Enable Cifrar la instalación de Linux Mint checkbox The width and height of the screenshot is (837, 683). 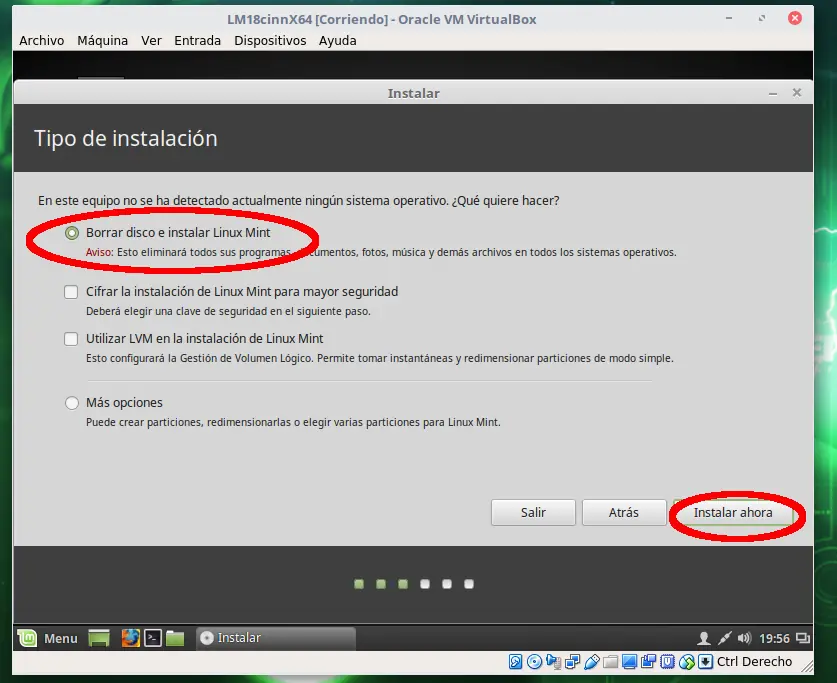point(71,292)
